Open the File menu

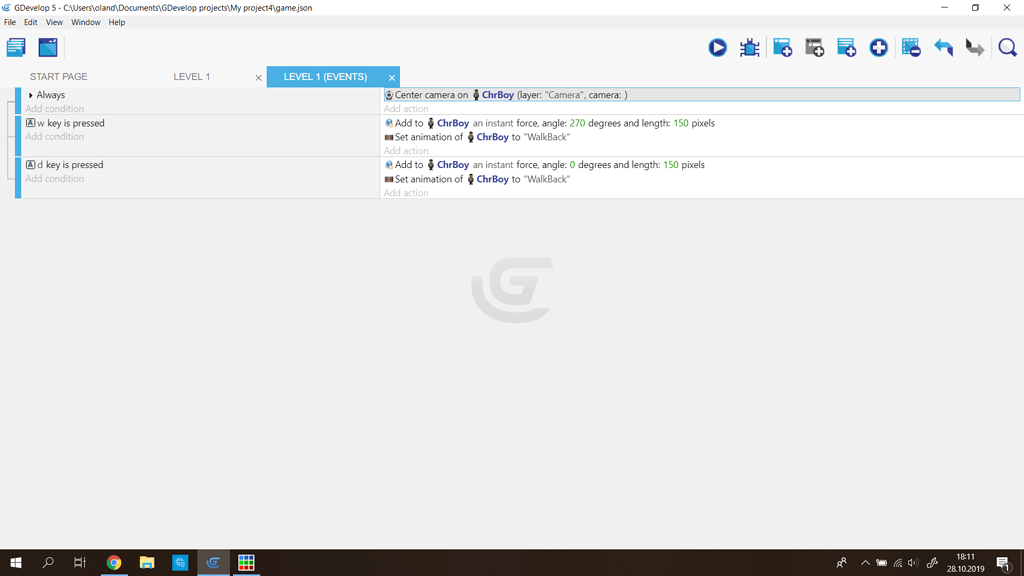(x=10, y=22)
